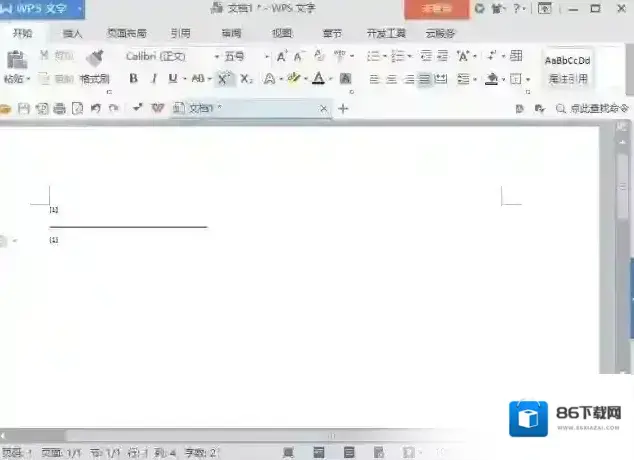Image resolution: width=634 pixels, height=460 pixels.
Task: Close the 文档1 document tab
Action: 323,108
